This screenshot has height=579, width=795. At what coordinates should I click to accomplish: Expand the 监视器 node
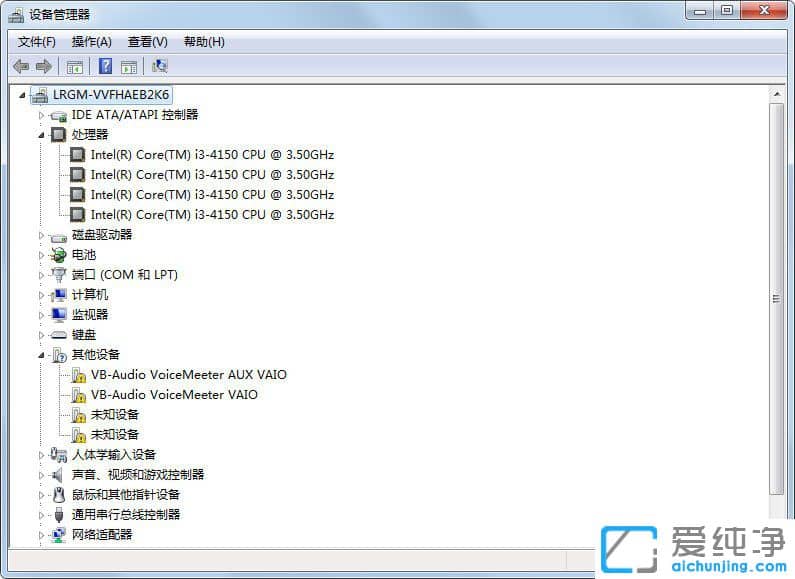click(42, 315)
